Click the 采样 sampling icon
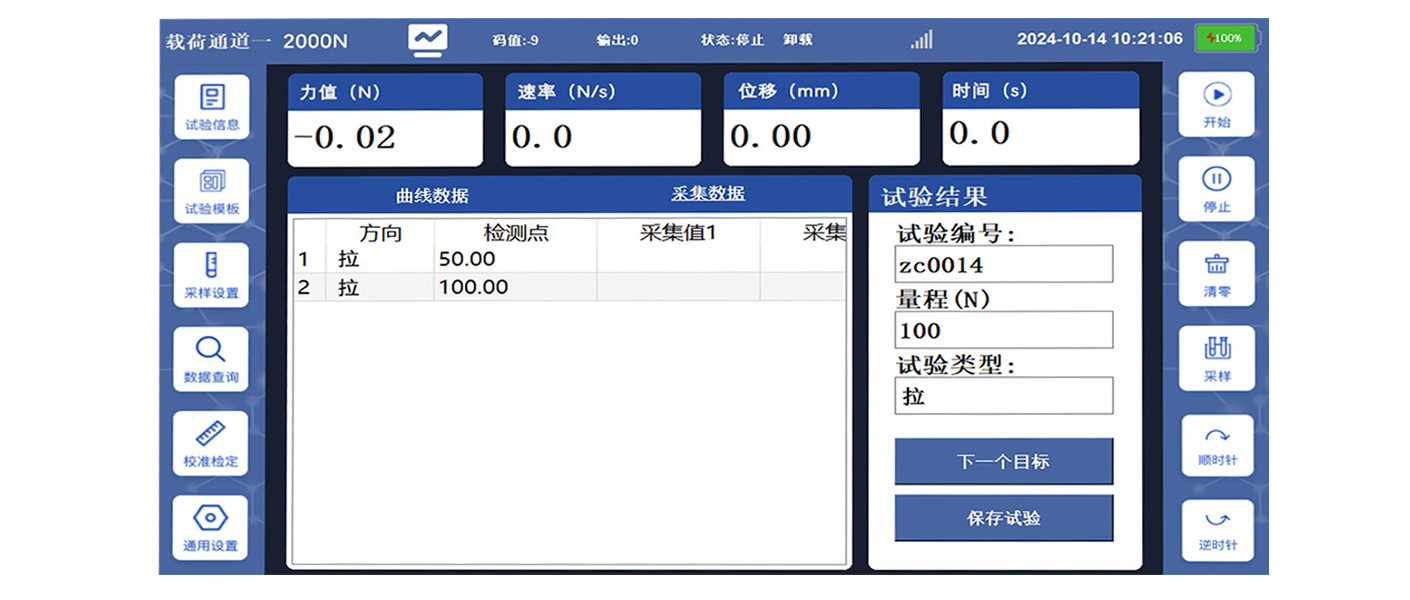 tap(1217, 358)
